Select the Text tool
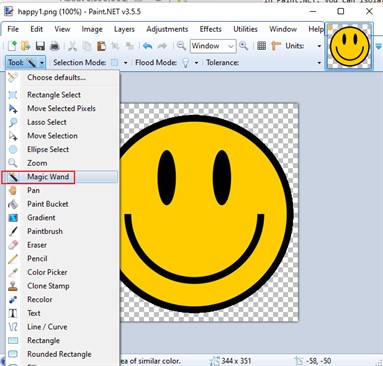The width and height of the screenshot is (383, 366). 62,313
